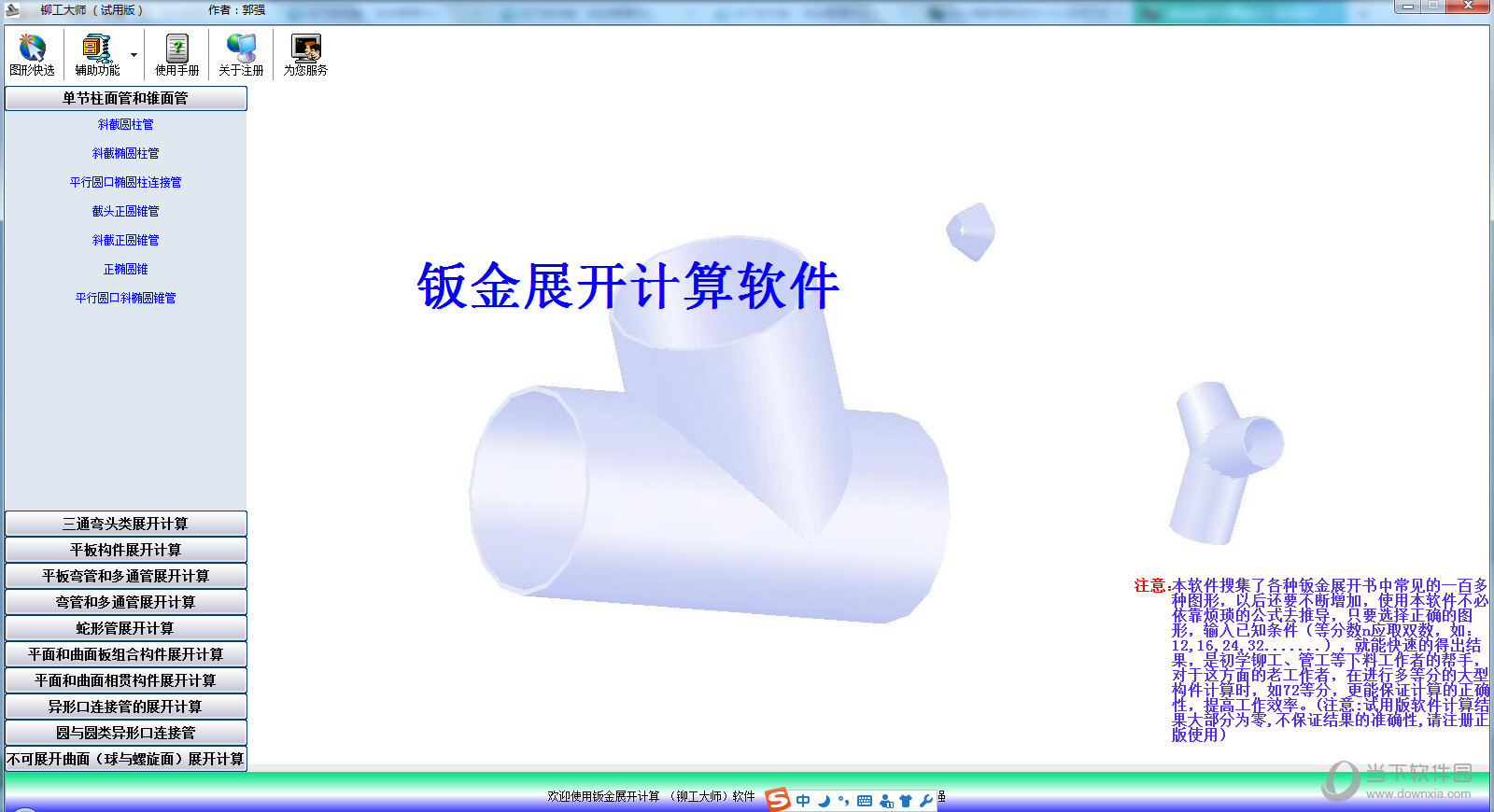Viewport: 1494px width, 812px height.
Task: Open the IME wrench toolbox icon
Action: point(926,801)
